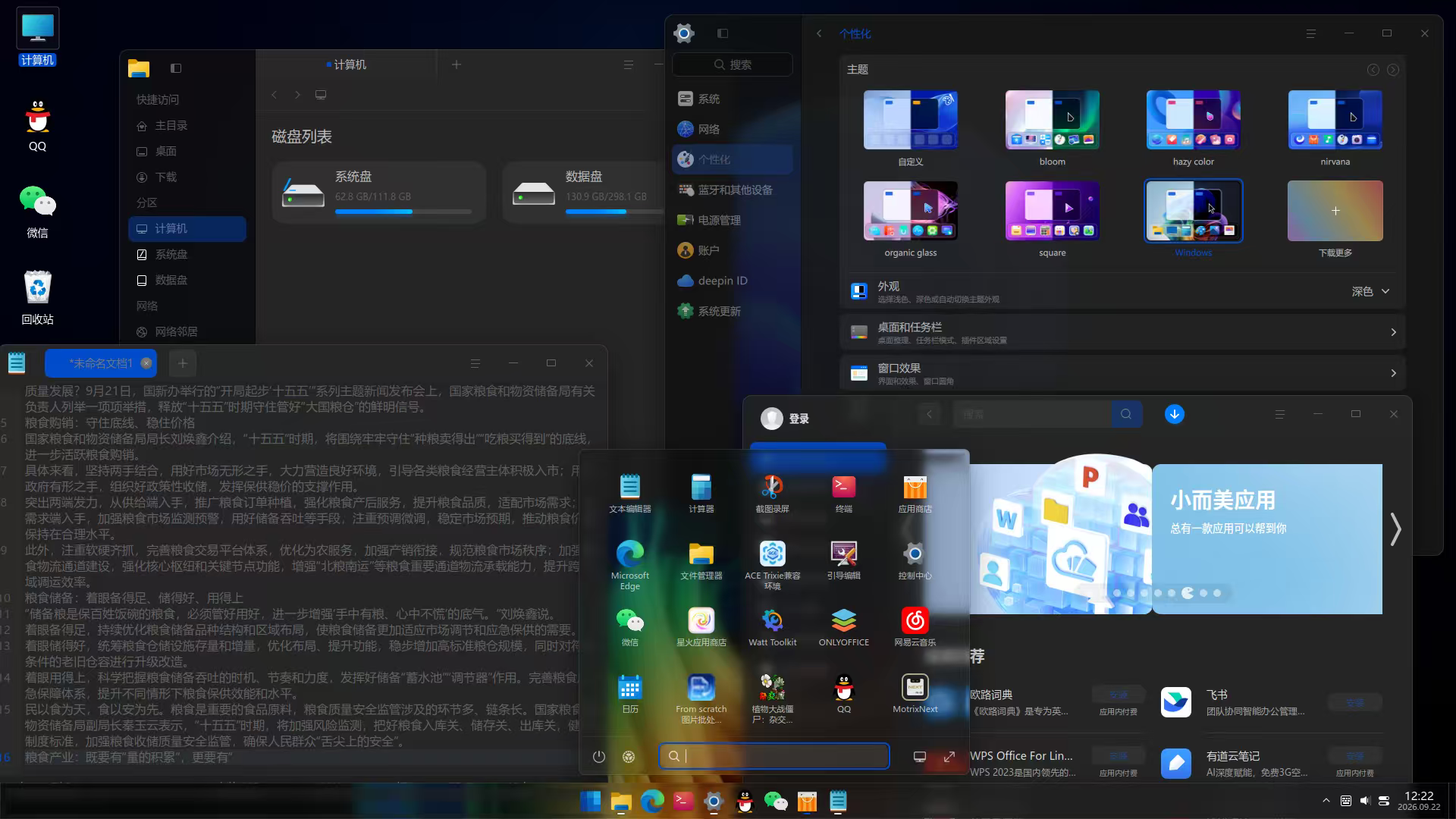This screenshot has width=1456, height=819.
Task: Launch MotrixNext from the launcher
Action: pyautogui.click(x=915, y=694)
